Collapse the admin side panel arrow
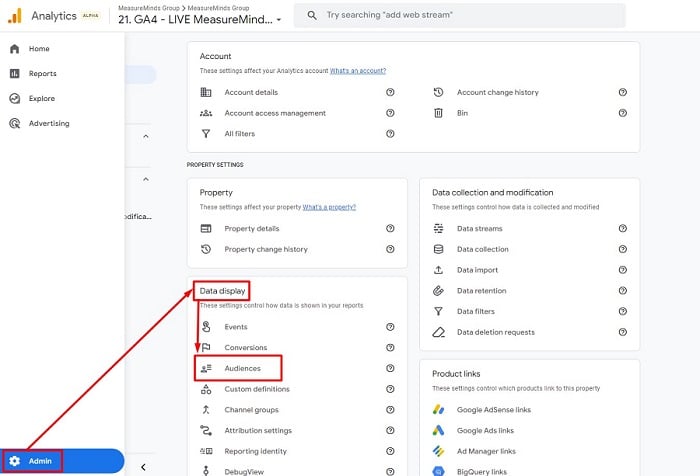The width and height of the screenshot is (700, 476). pyautogui.click(x=143, y=467)
